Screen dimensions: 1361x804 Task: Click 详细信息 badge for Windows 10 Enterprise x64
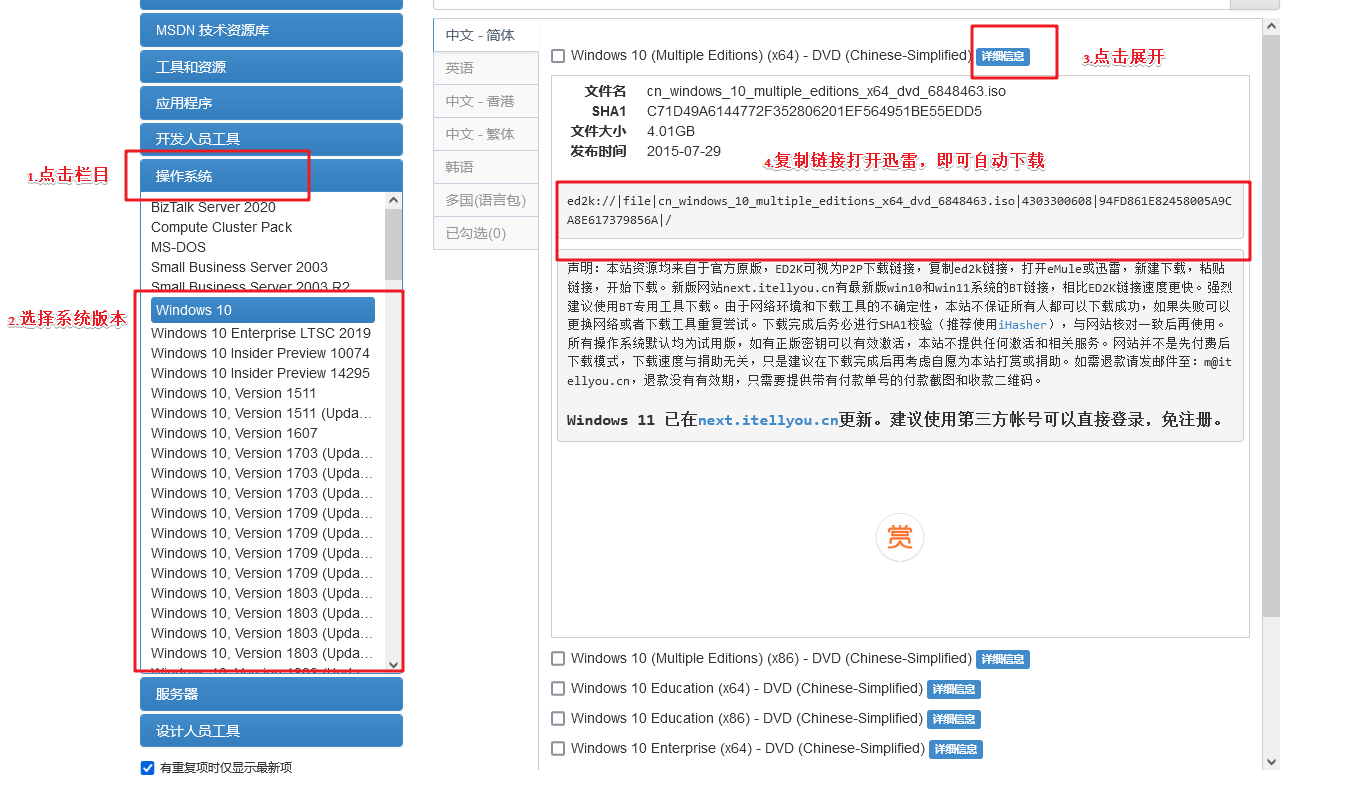pos(955,749)
